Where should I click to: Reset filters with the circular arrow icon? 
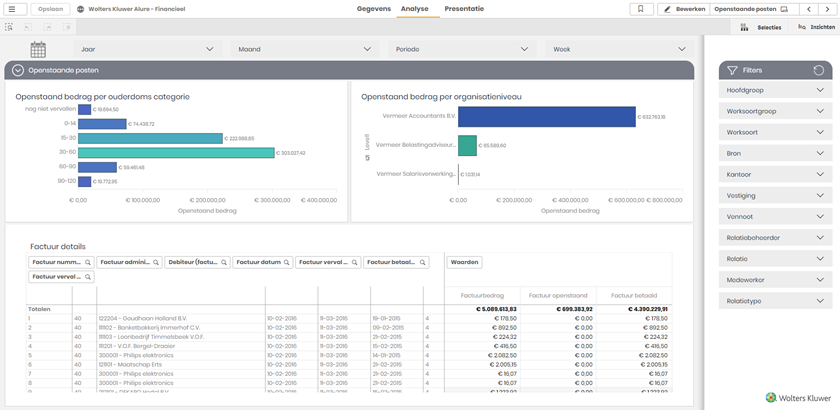[x=818, y=70]
